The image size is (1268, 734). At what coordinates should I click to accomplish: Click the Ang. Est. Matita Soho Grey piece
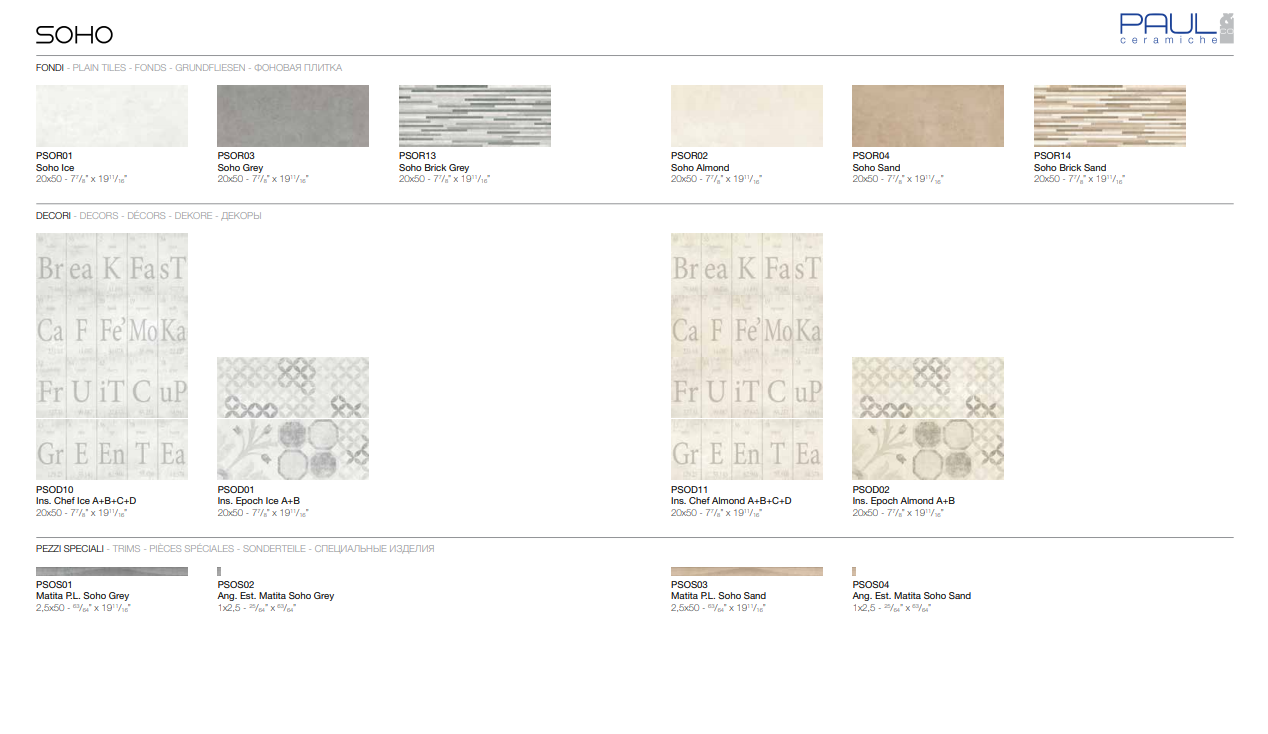[x=219, y=572]
